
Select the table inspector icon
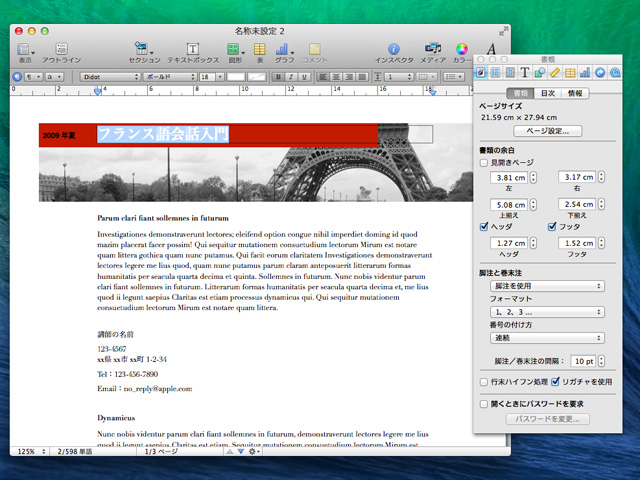coord(570,73)
